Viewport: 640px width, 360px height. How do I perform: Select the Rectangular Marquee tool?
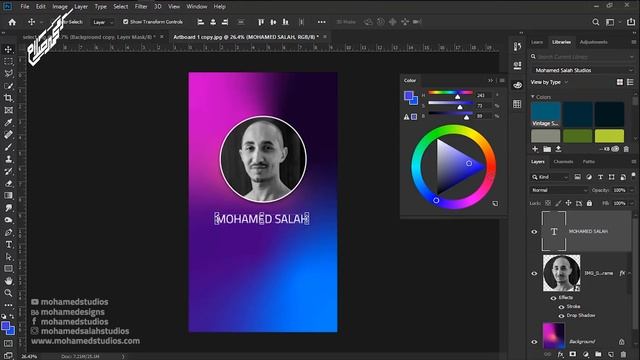(x=8, y=62)
